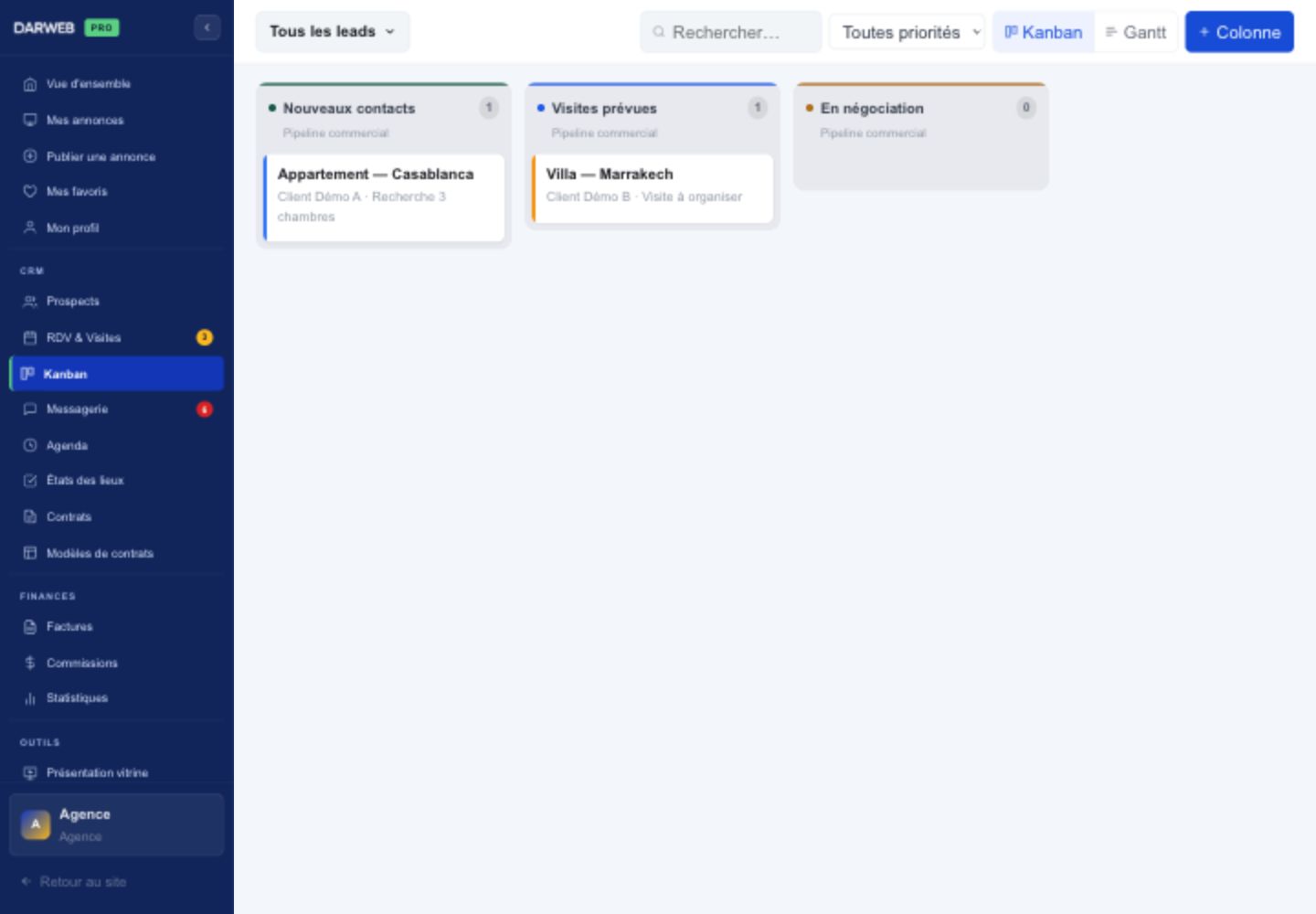1316x914 pixels.
Task: Click the Visites prévues count badge
Action: point(758,108)
